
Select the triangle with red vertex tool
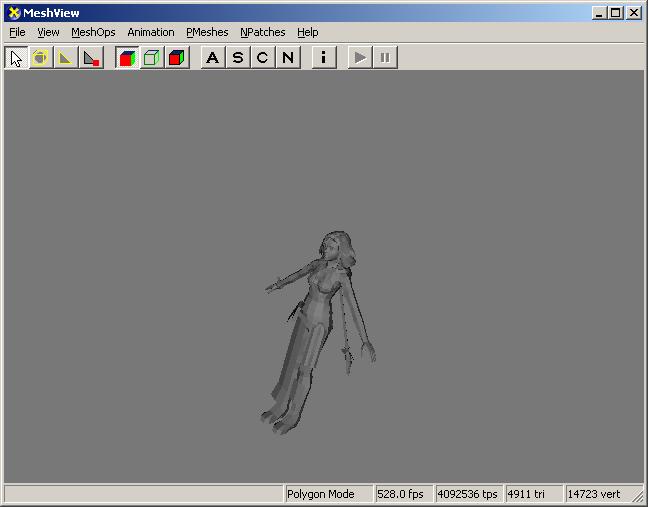coord(91,57)
